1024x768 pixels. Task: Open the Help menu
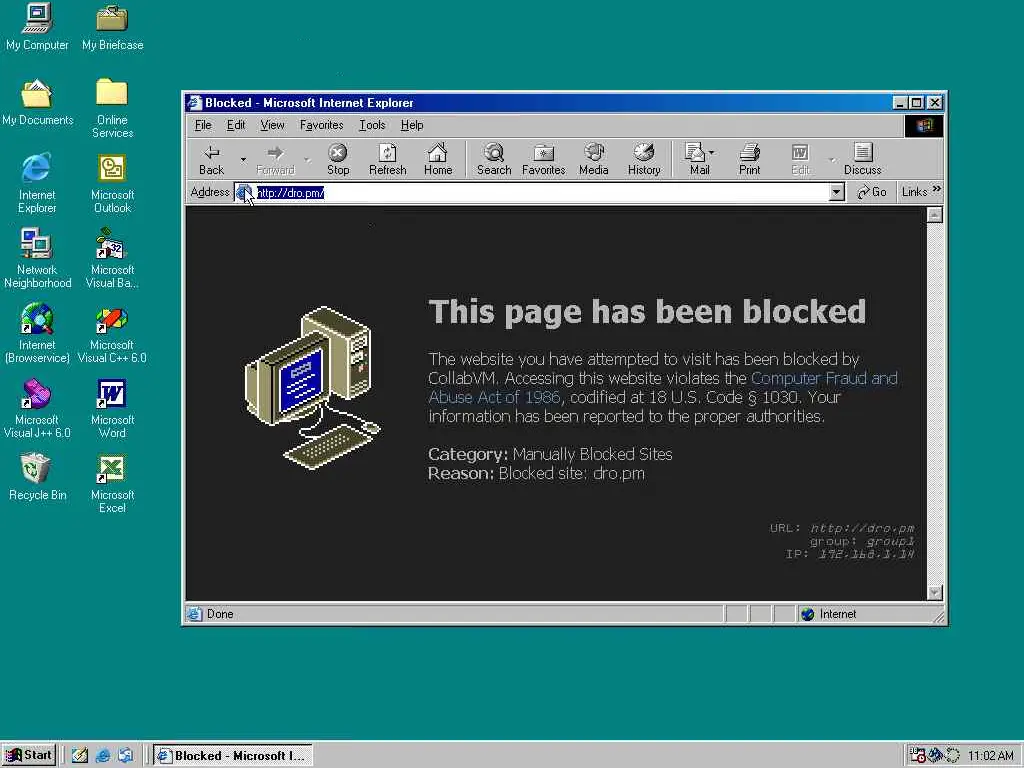pyautogui.click(x=411, y=125)
